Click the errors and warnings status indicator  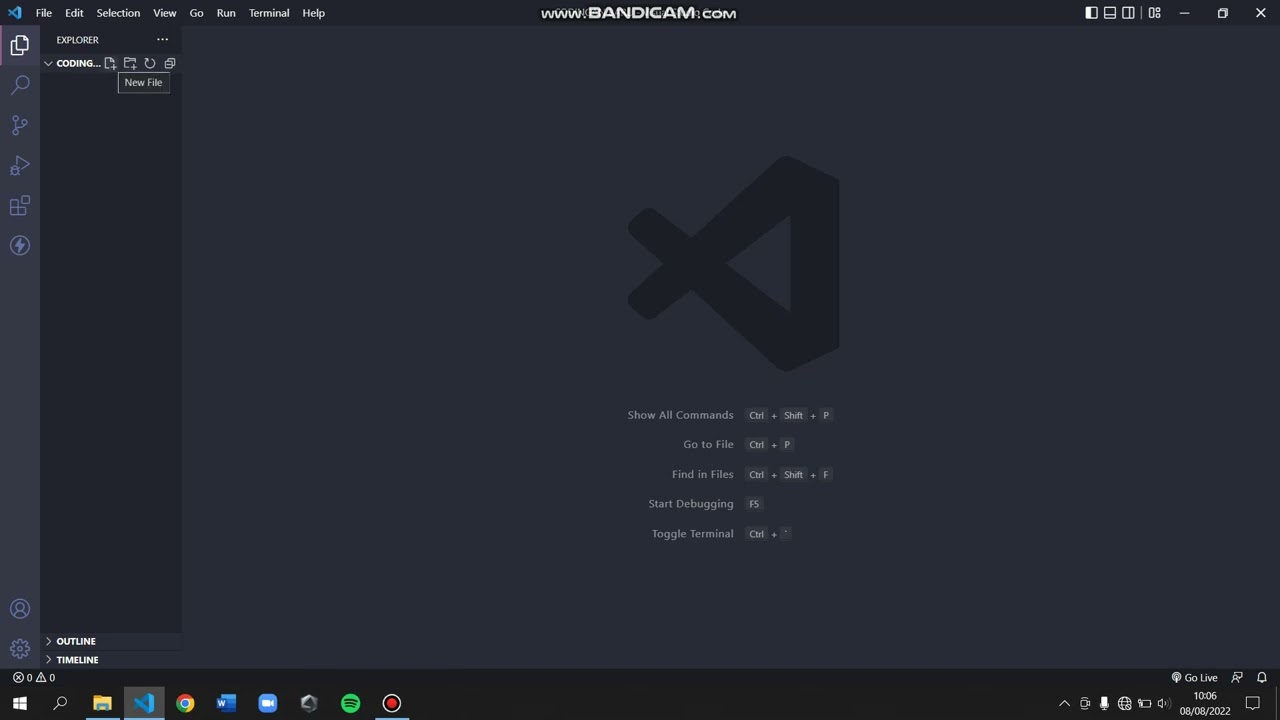(x=34, y=677)
